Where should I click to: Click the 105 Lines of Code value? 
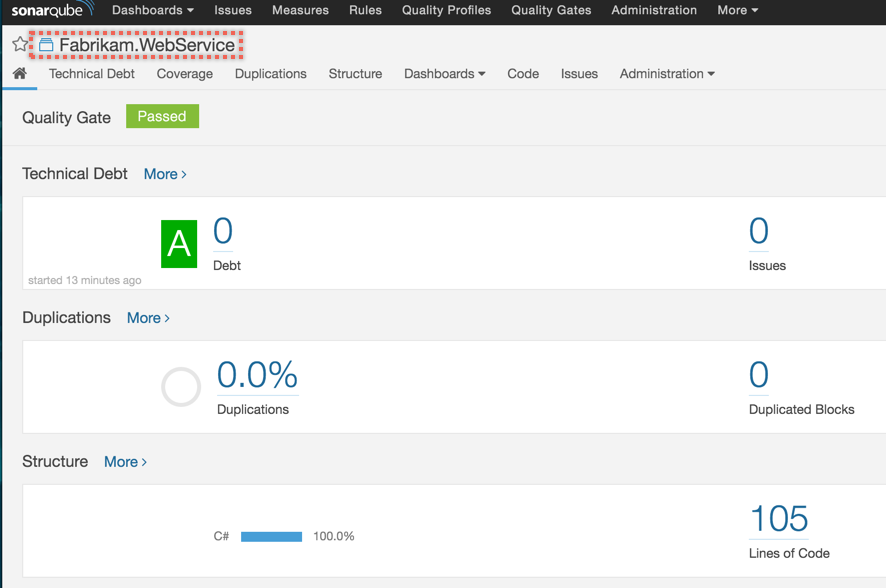point(779,519)
